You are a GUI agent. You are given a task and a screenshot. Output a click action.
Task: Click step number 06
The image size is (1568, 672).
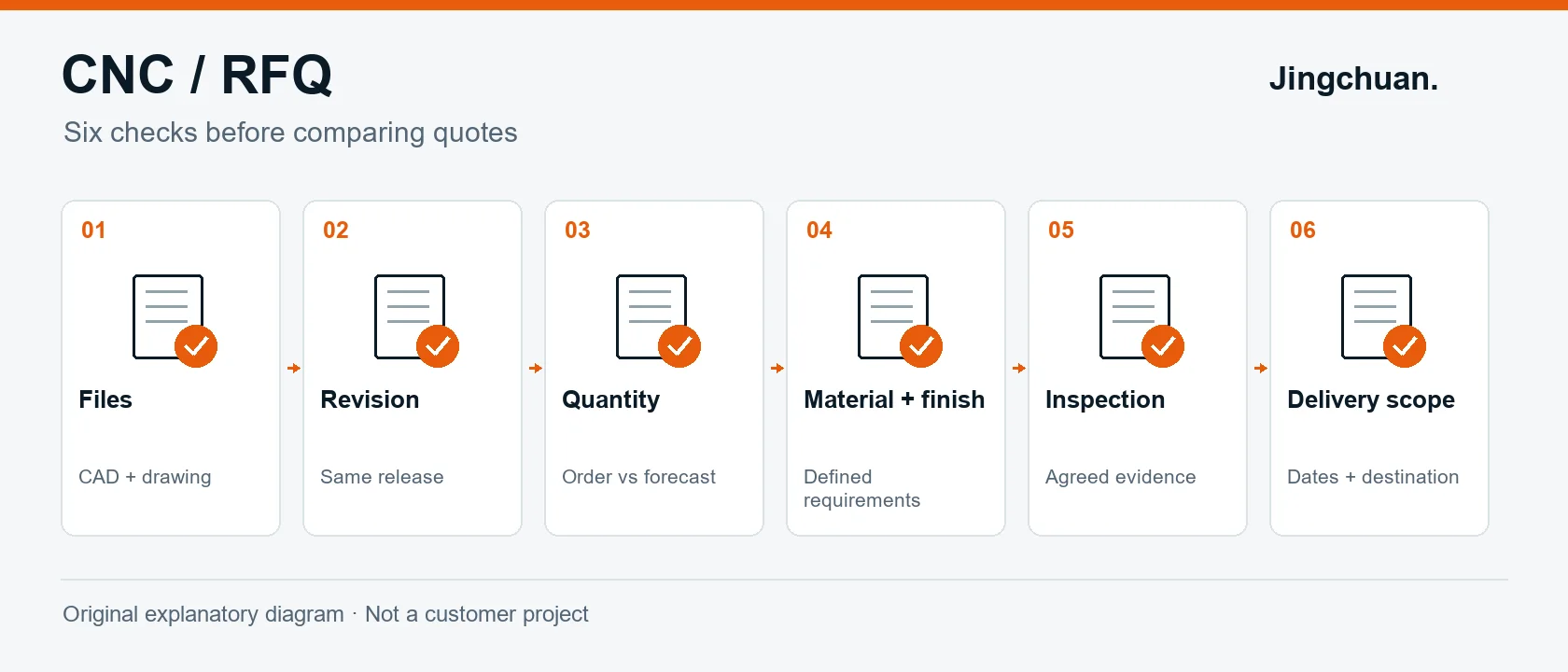pos(1303,231)
